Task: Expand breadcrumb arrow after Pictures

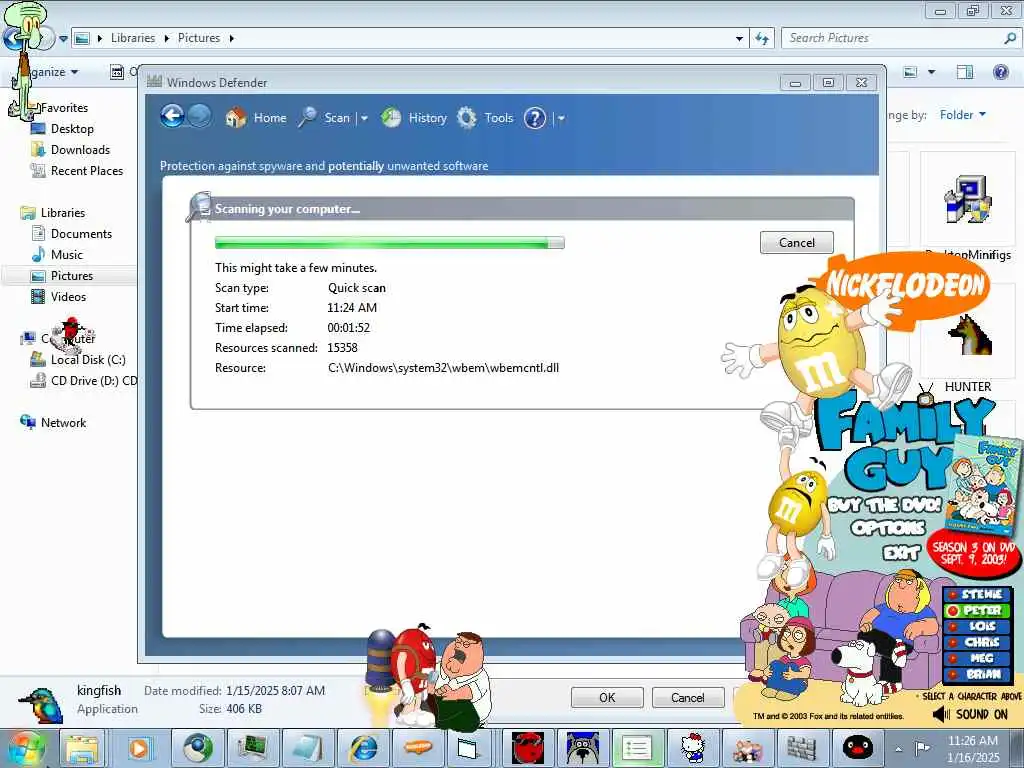Action: (231, 39)
